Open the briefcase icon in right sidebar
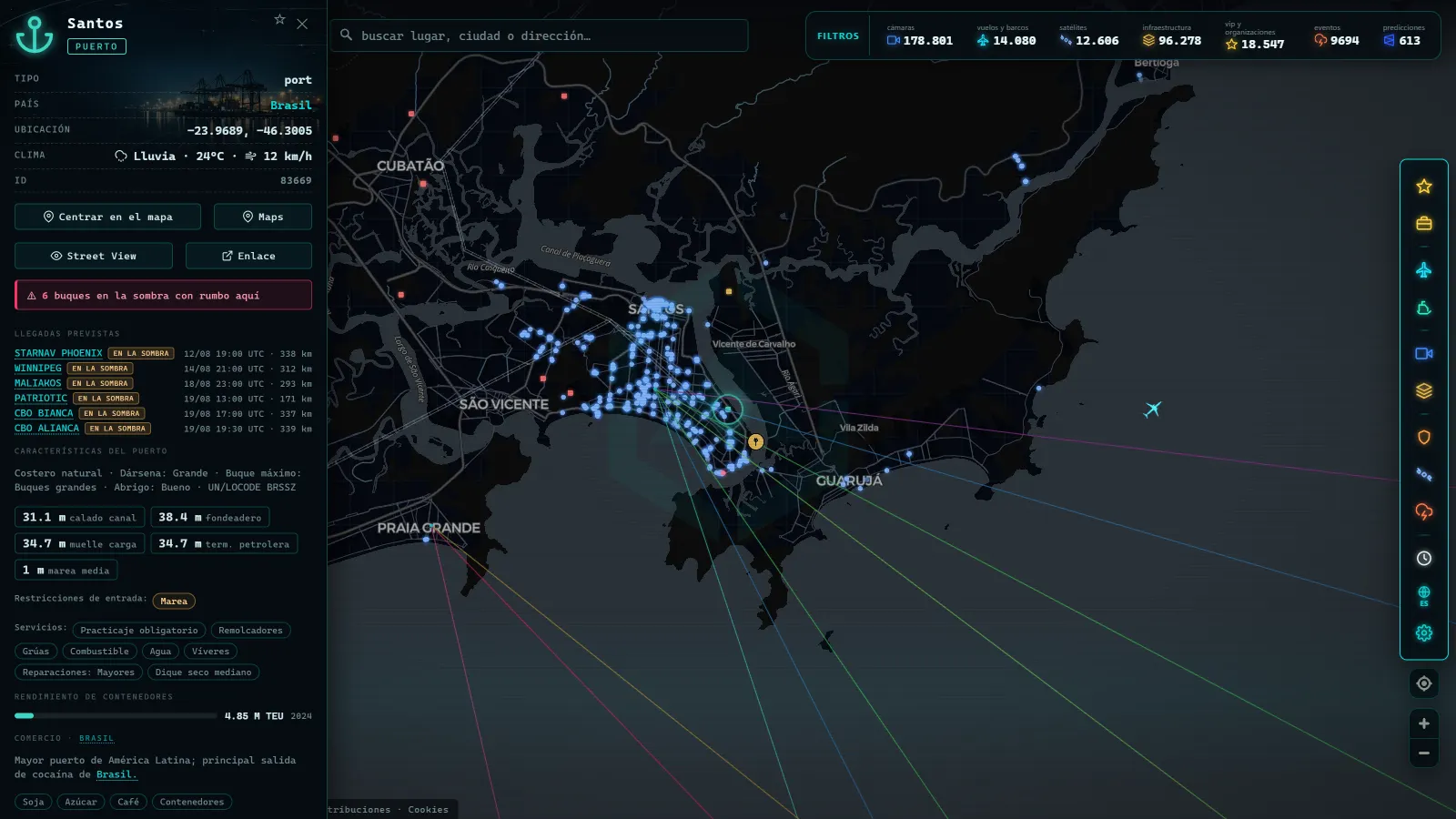The image size is (1456, 819). tap(1424, 224)
